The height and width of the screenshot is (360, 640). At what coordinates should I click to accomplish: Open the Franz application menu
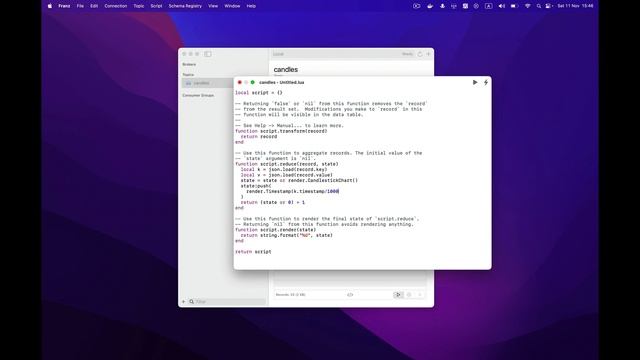(x=64, y=6)
